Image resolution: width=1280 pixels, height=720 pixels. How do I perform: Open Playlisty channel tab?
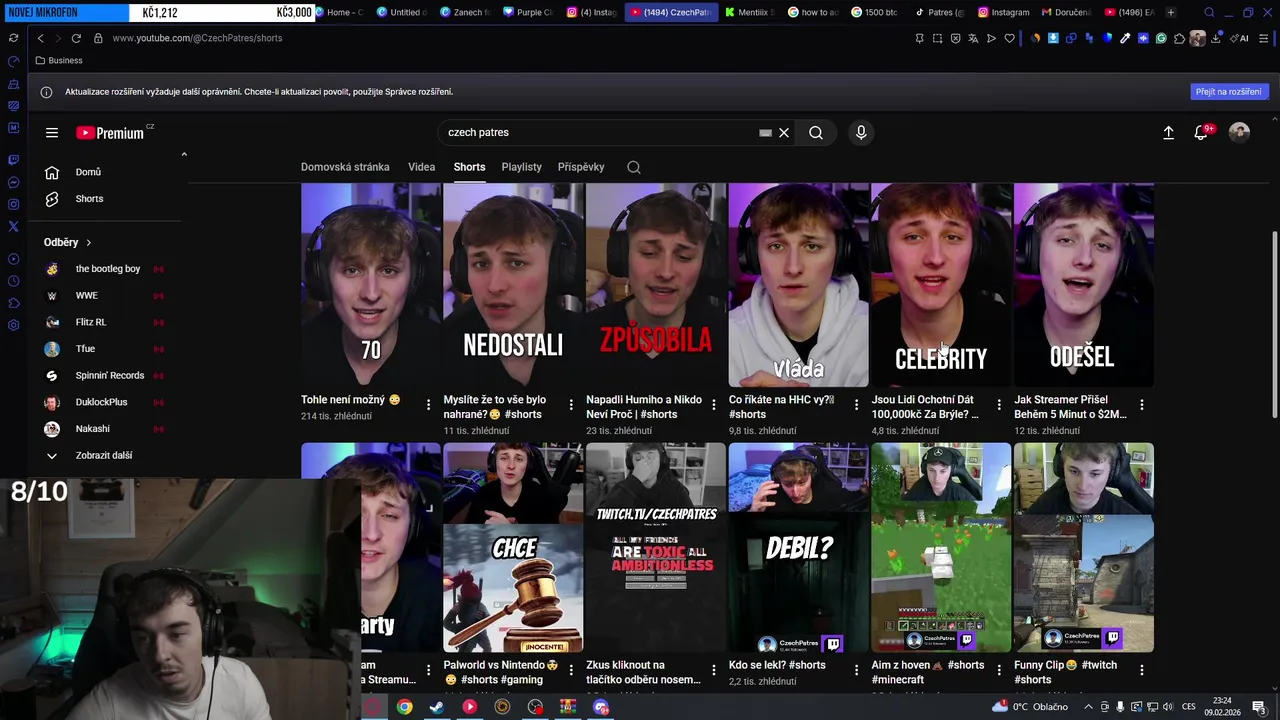coord(521,167)
